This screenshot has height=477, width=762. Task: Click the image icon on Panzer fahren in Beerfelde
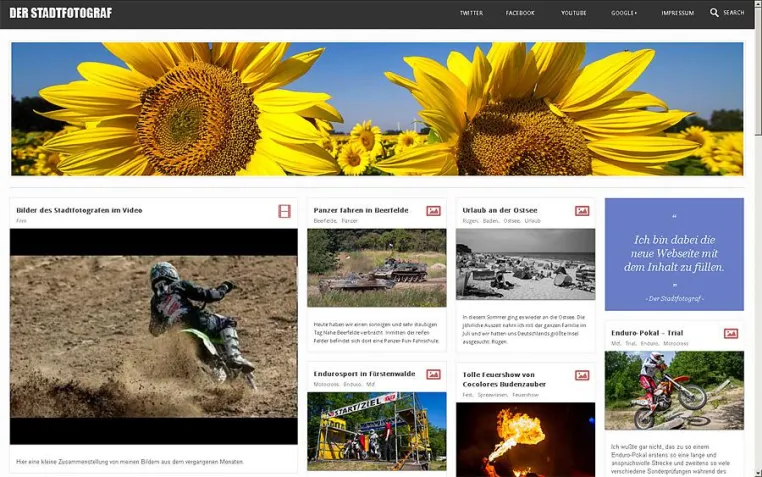point(433,211)
